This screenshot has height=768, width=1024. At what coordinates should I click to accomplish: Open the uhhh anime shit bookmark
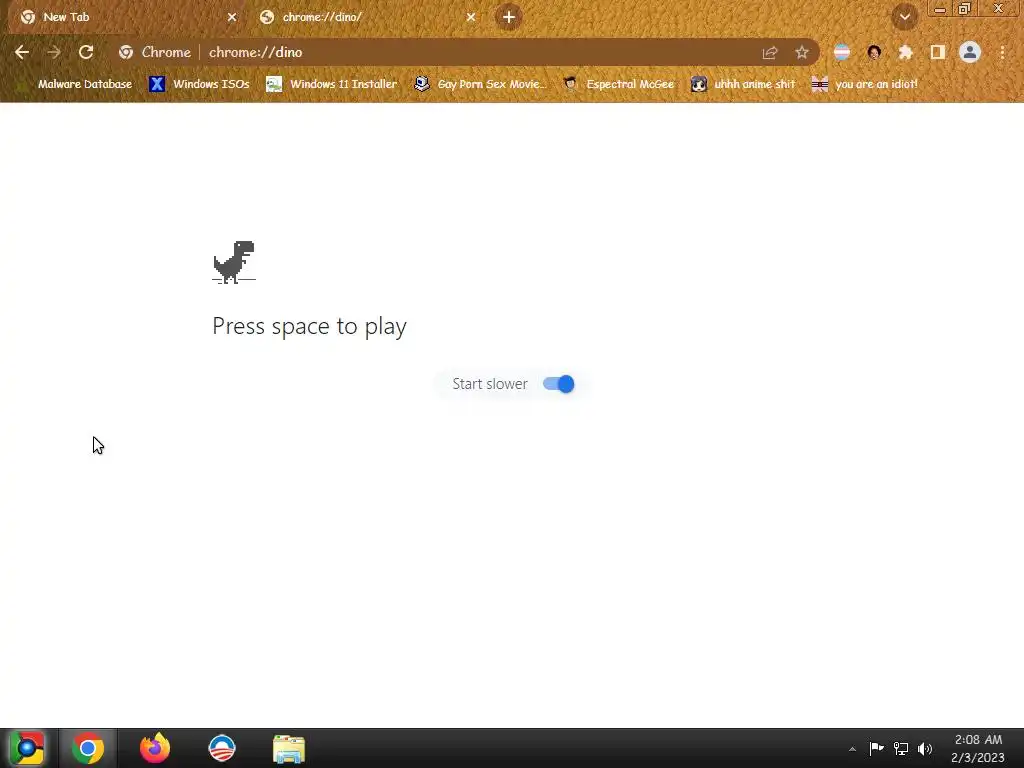tap(743, 84)
